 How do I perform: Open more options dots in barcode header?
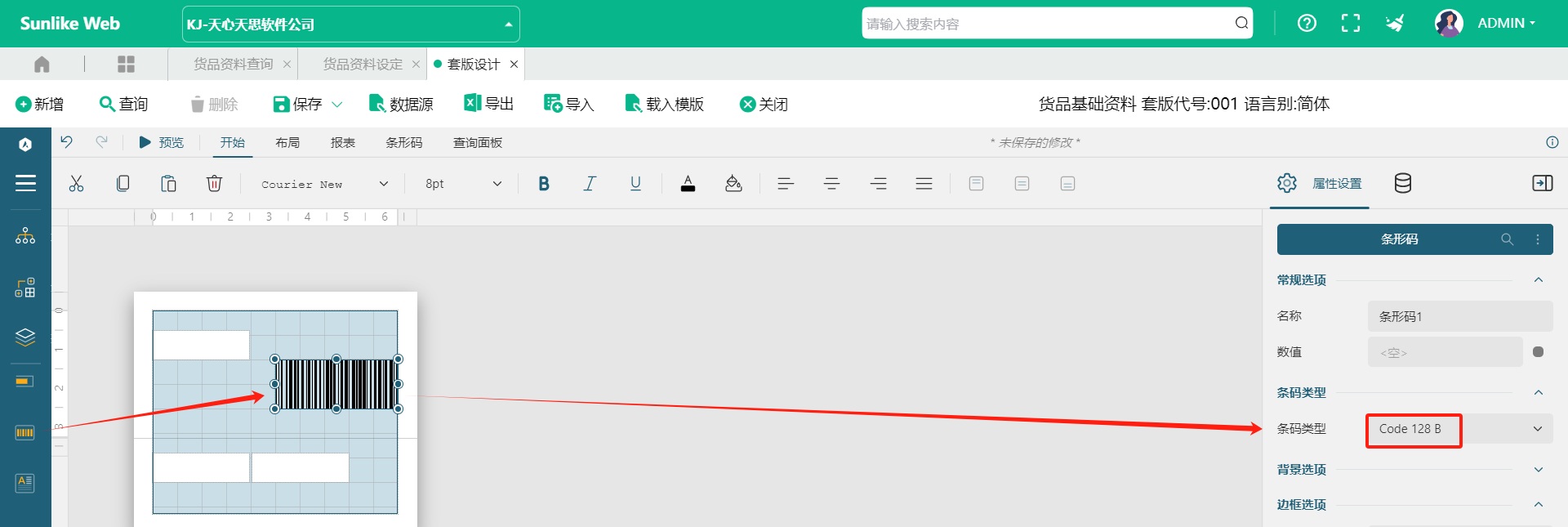(x=1538, y=239)
